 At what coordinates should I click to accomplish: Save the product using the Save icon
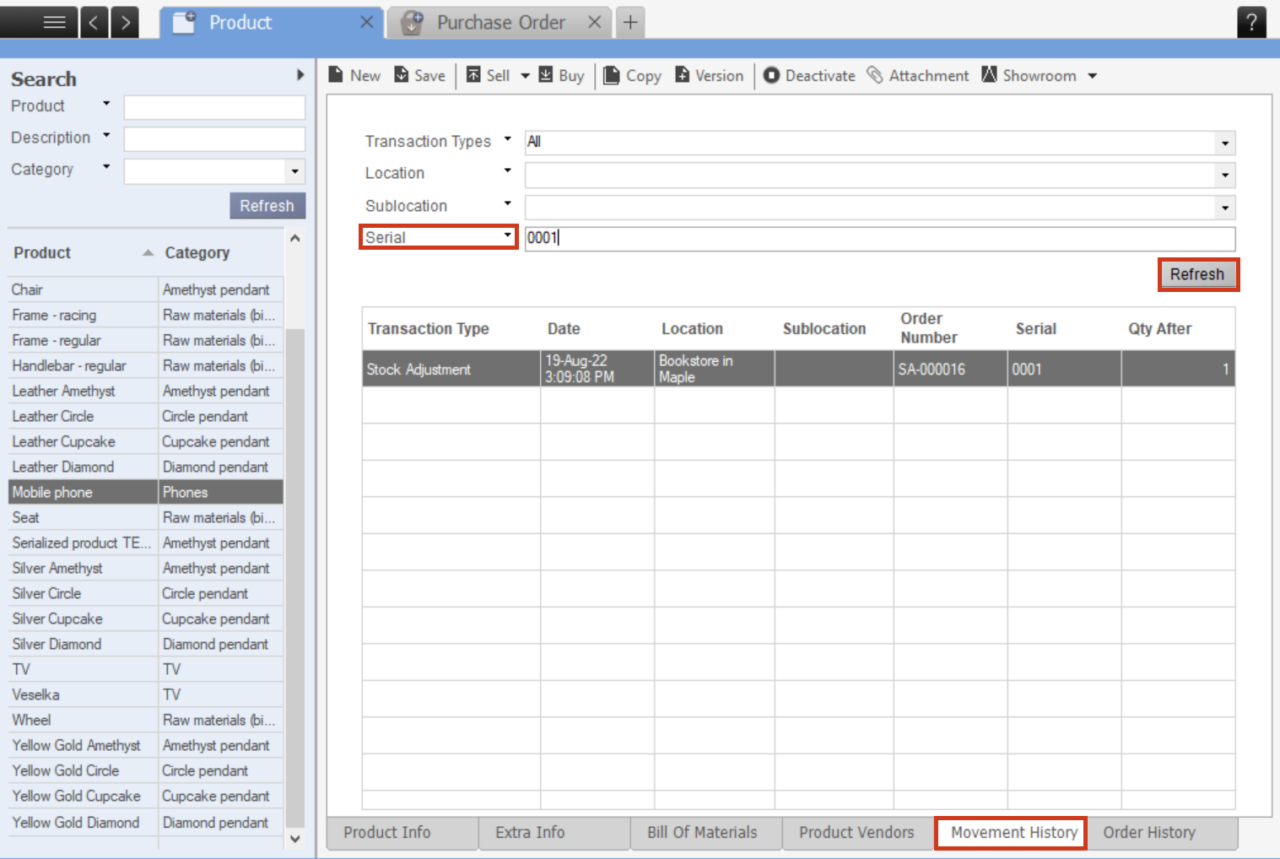419,75
